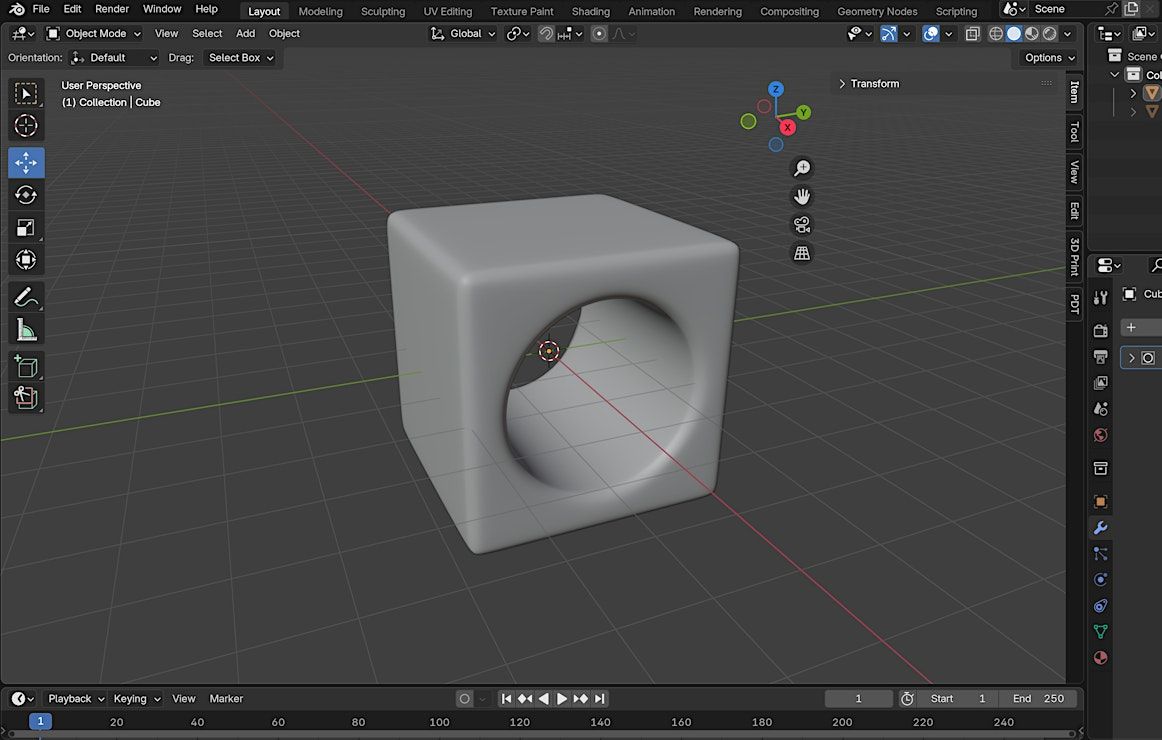Open the Render menu
The image size is (1162, 740).
pos(112,9)
